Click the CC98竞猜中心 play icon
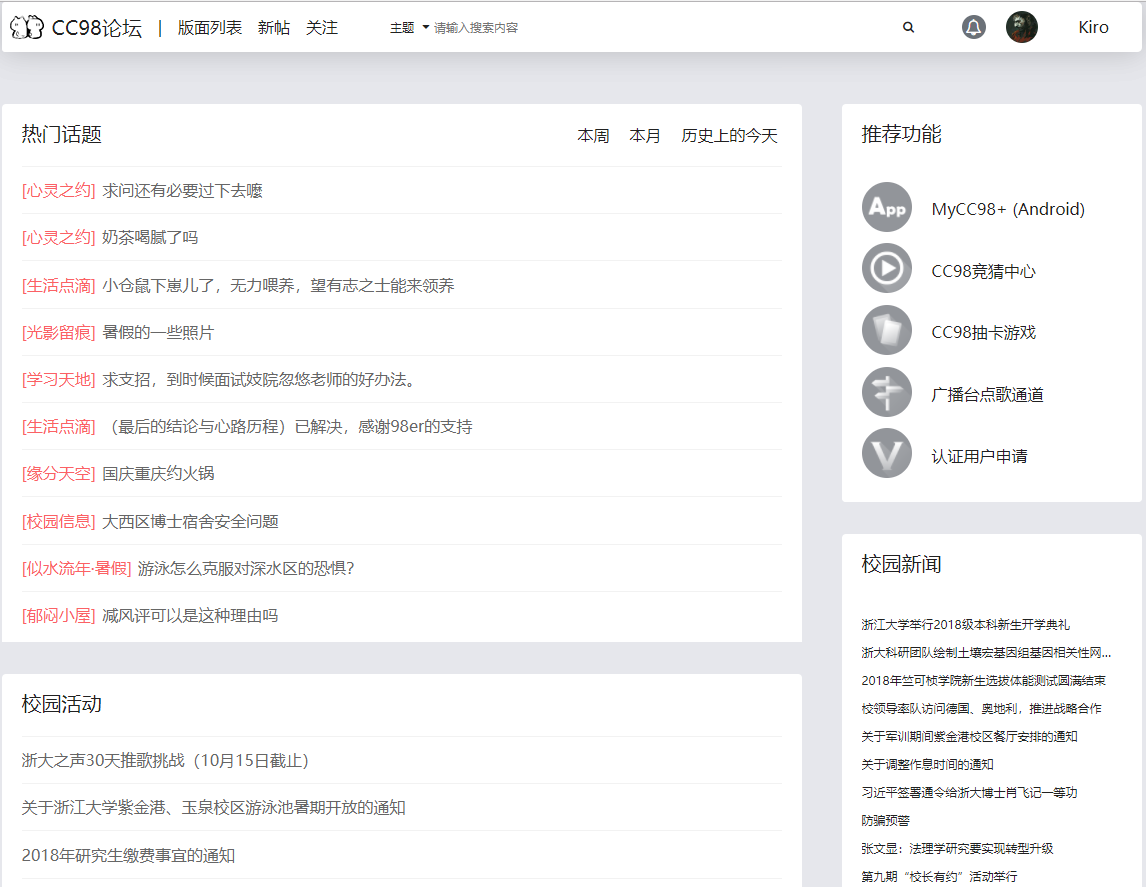 tap(886, 270)
